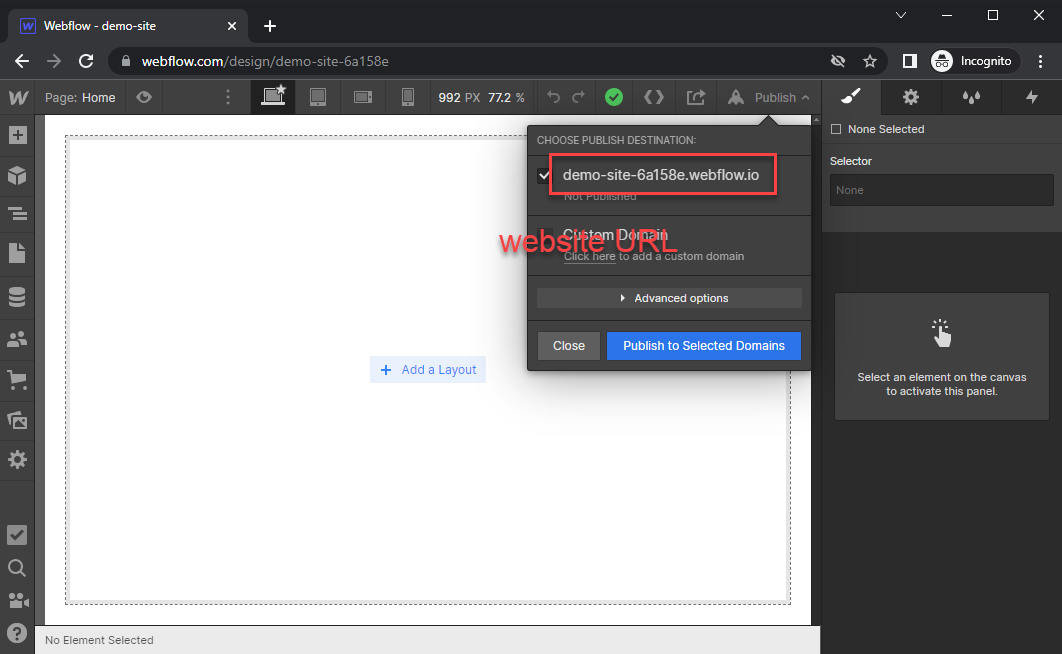Open the Search magnifier tool

tap(17, 567)
